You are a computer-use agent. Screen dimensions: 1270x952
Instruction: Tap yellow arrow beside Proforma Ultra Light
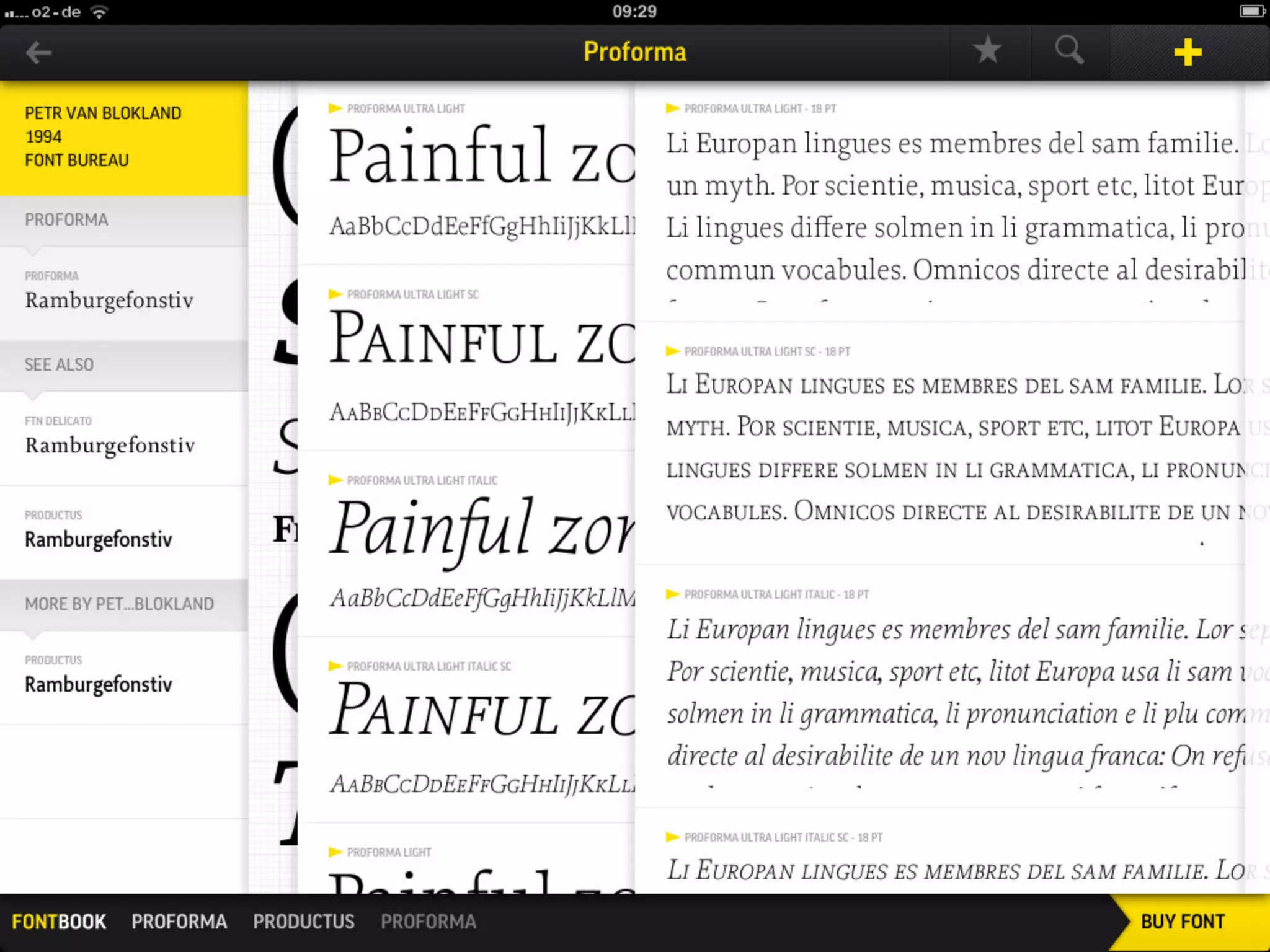coord(335,108)
